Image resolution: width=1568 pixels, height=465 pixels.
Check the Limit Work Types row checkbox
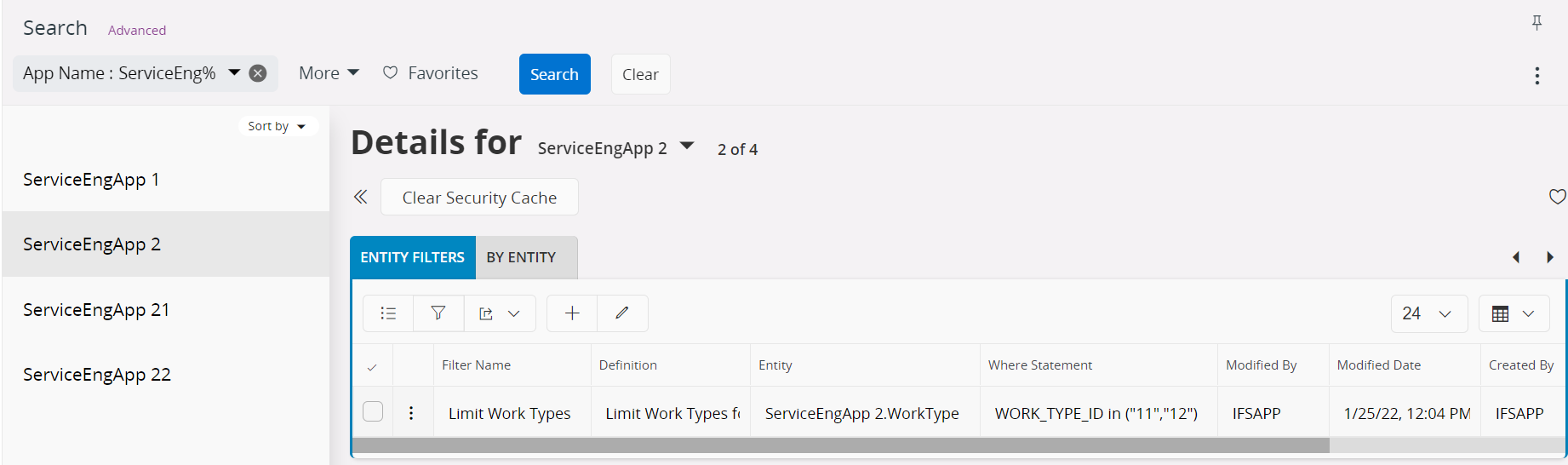coord(373,412)
